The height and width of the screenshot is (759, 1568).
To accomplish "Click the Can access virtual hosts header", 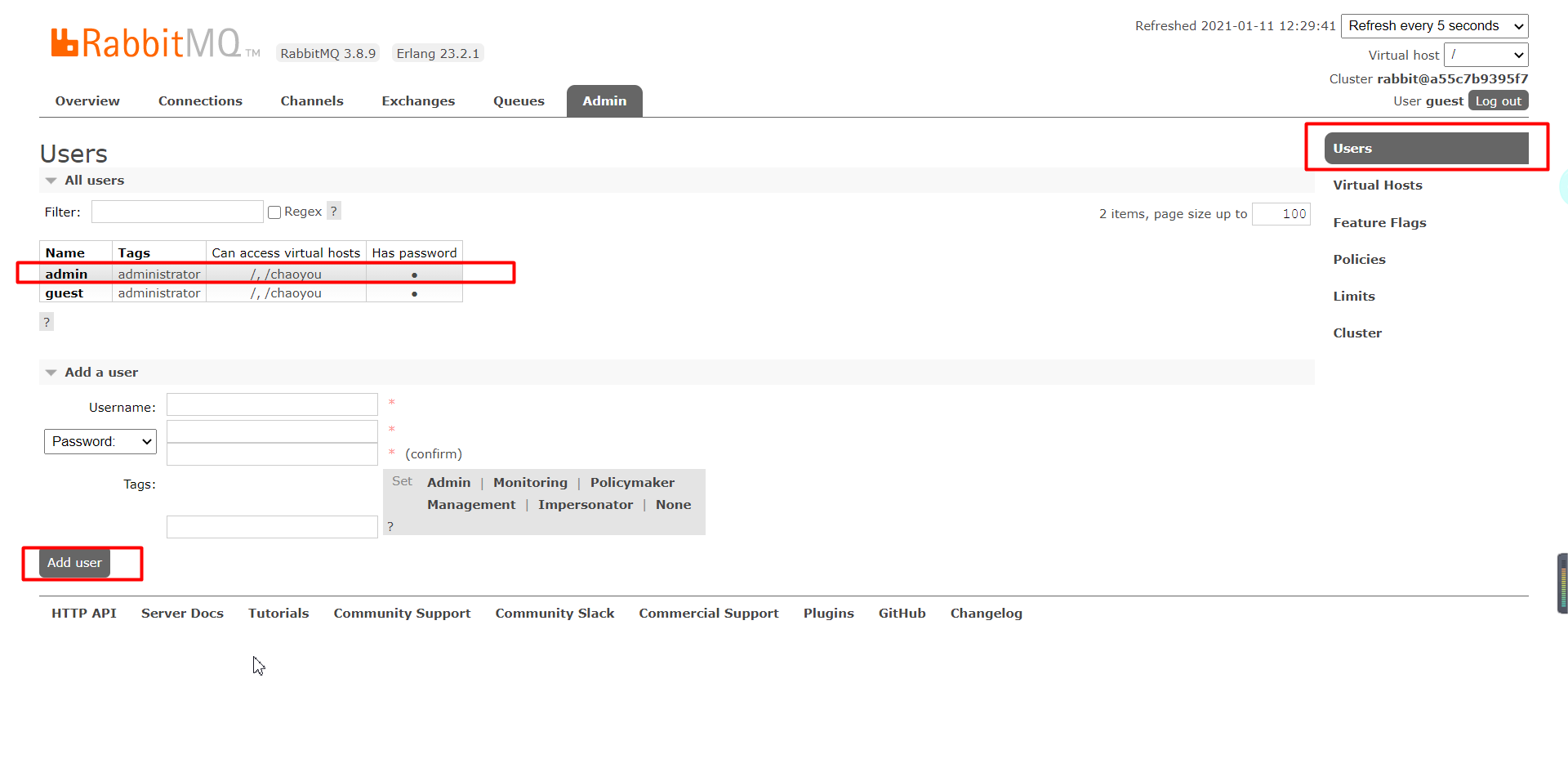I will point(286,253).
